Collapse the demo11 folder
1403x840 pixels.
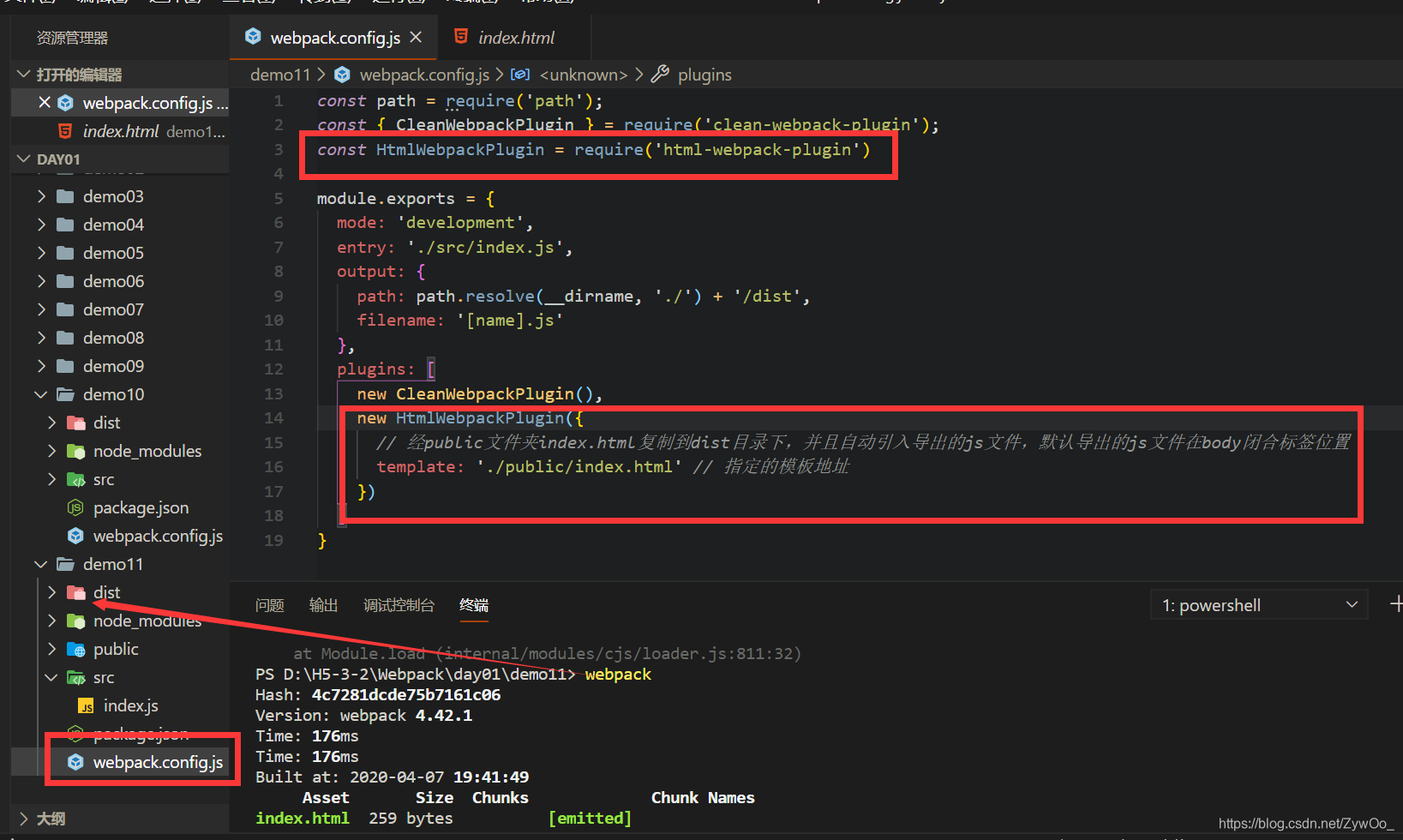point(41,564)
